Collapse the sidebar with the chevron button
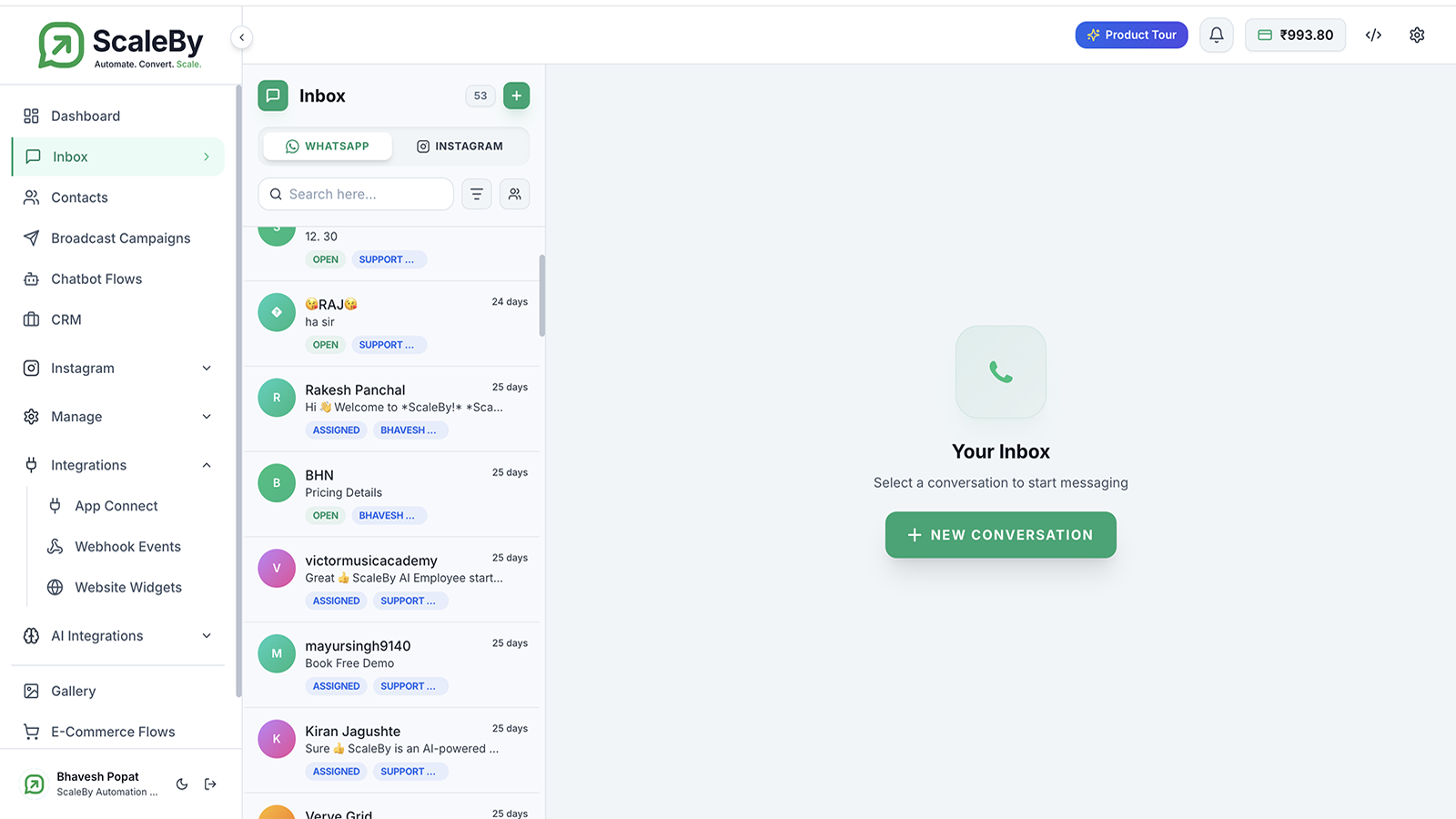The image size is (1456, 819). [x=241, y=37]
